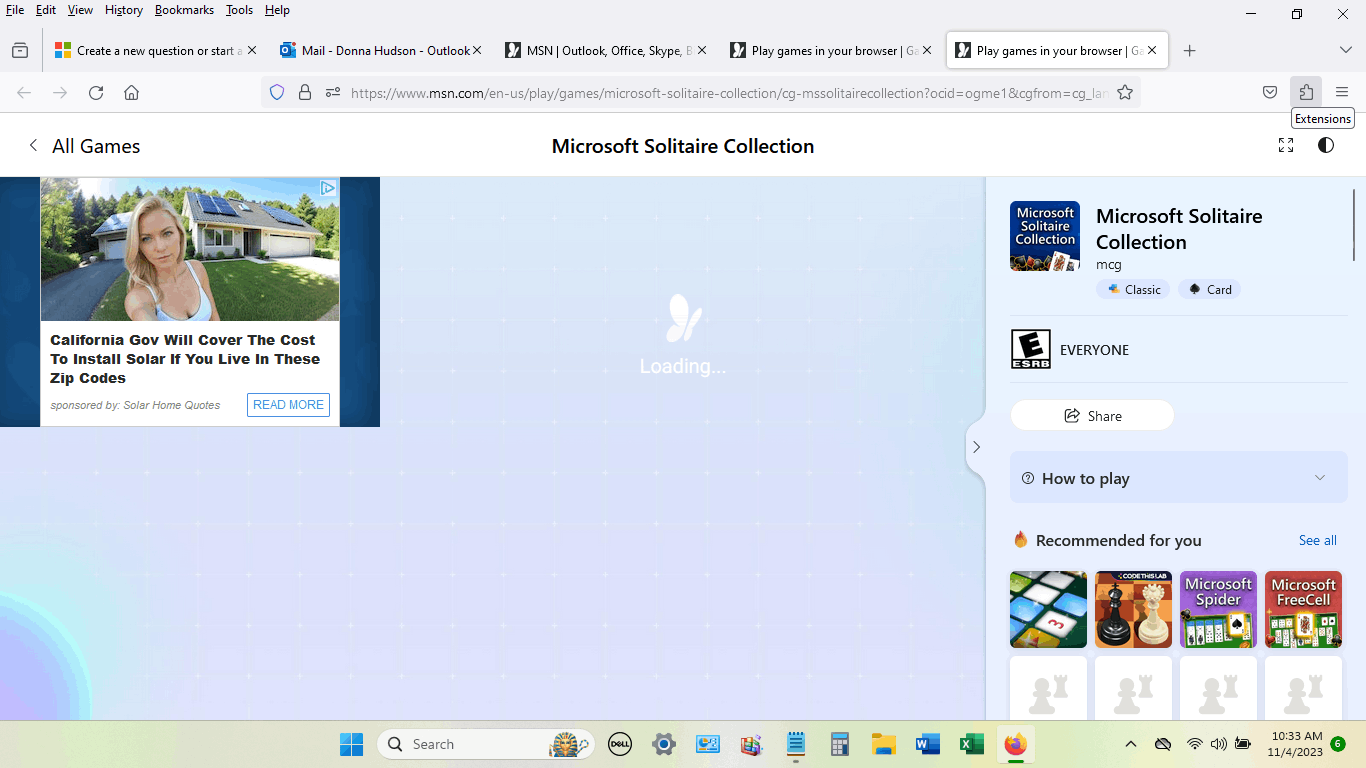Open the list all tabs dropdown
The image size is (1366, 768).
click(x=1345, y=49)
